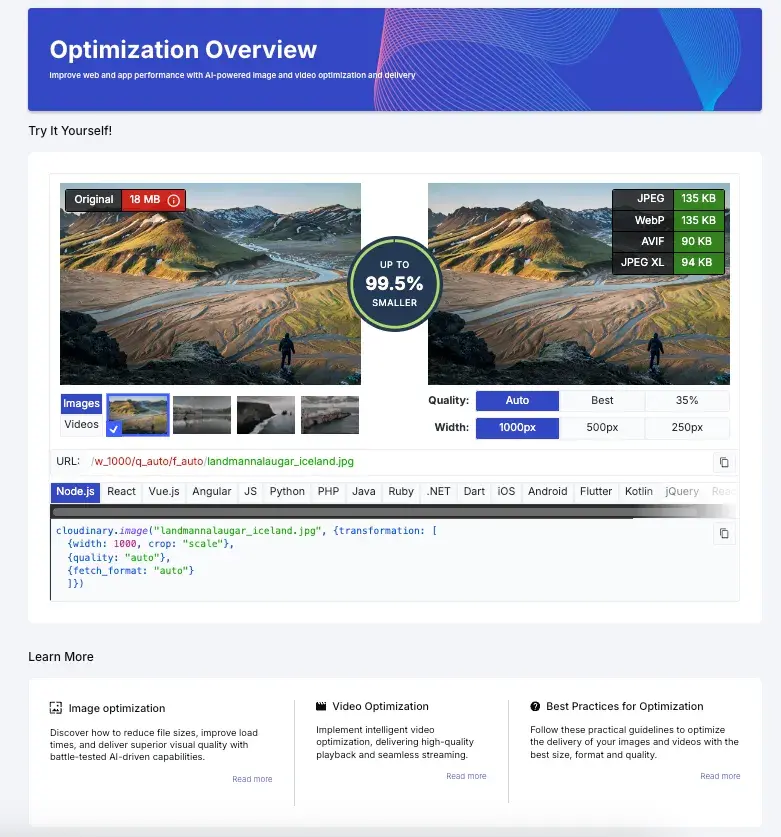Image resolution: width=781 pixels, height=837 pixels.
Task: Choose 35% quality option
Action: (686, 400)
